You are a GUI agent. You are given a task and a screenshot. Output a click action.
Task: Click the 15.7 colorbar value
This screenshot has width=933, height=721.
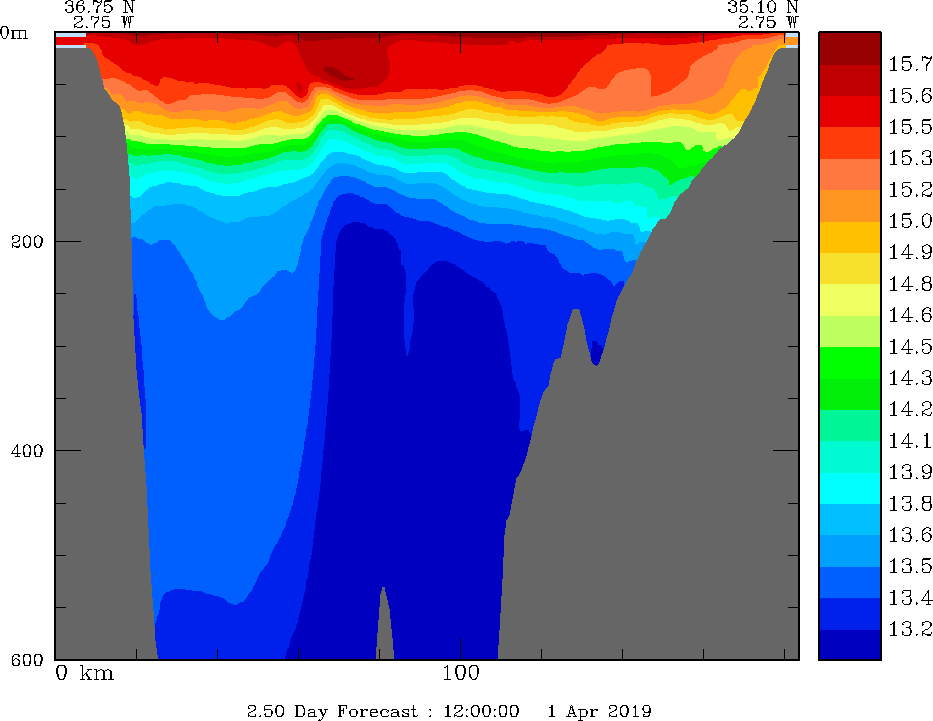[910, 64]
